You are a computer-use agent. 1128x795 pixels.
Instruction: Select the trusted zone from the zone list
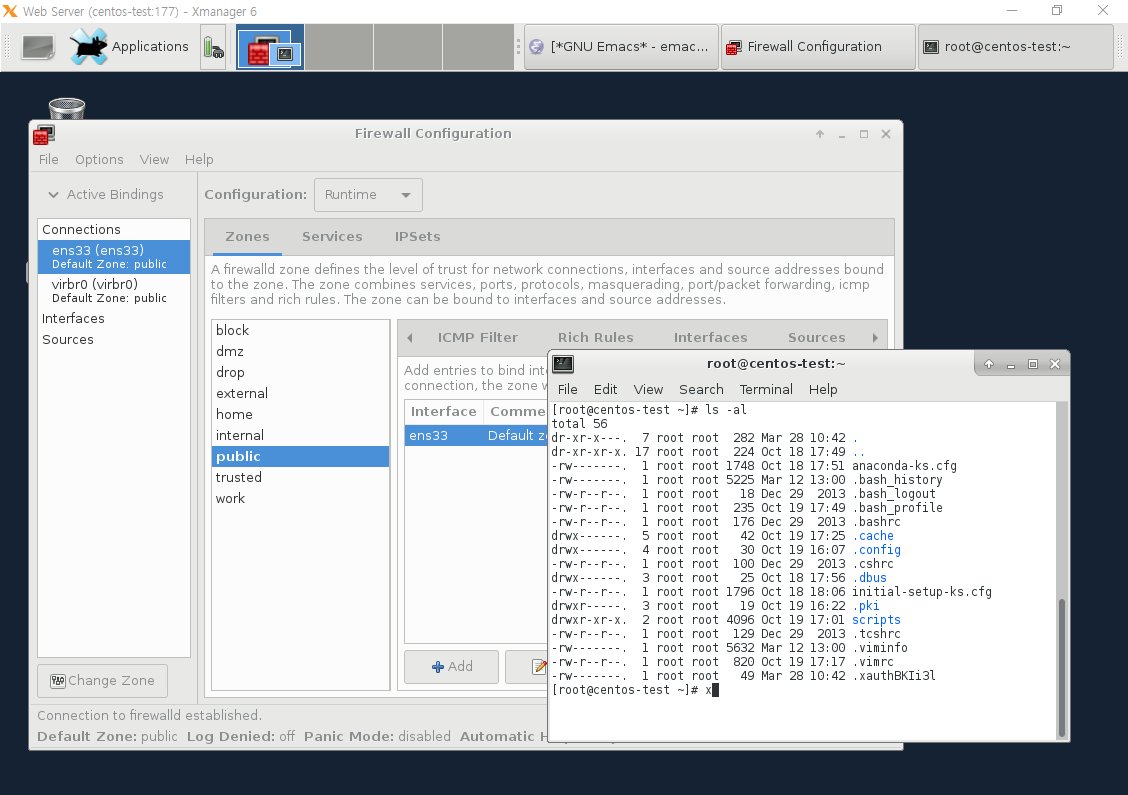click(x=238, y=477)
